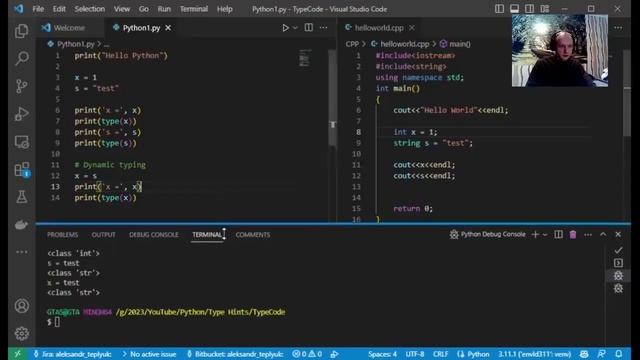Create a new terminal with plus button
The image size is (640, 360).
pos(536,234)
